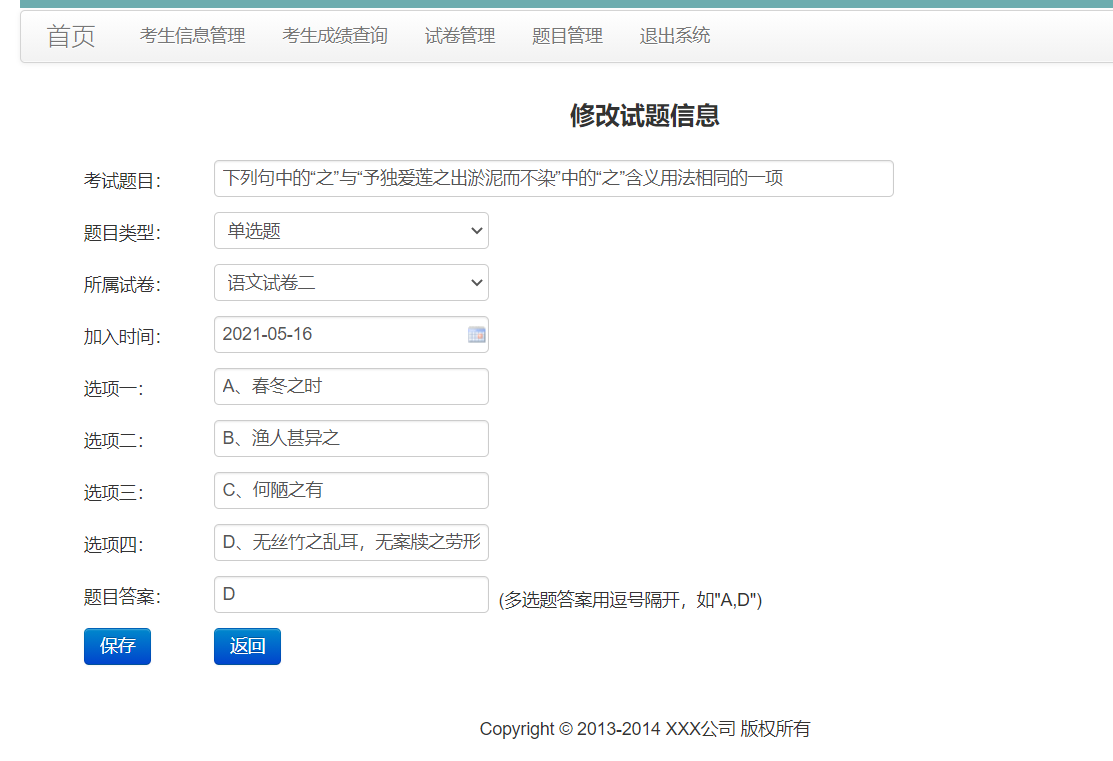Click the 保存 button

pos(117,646)
